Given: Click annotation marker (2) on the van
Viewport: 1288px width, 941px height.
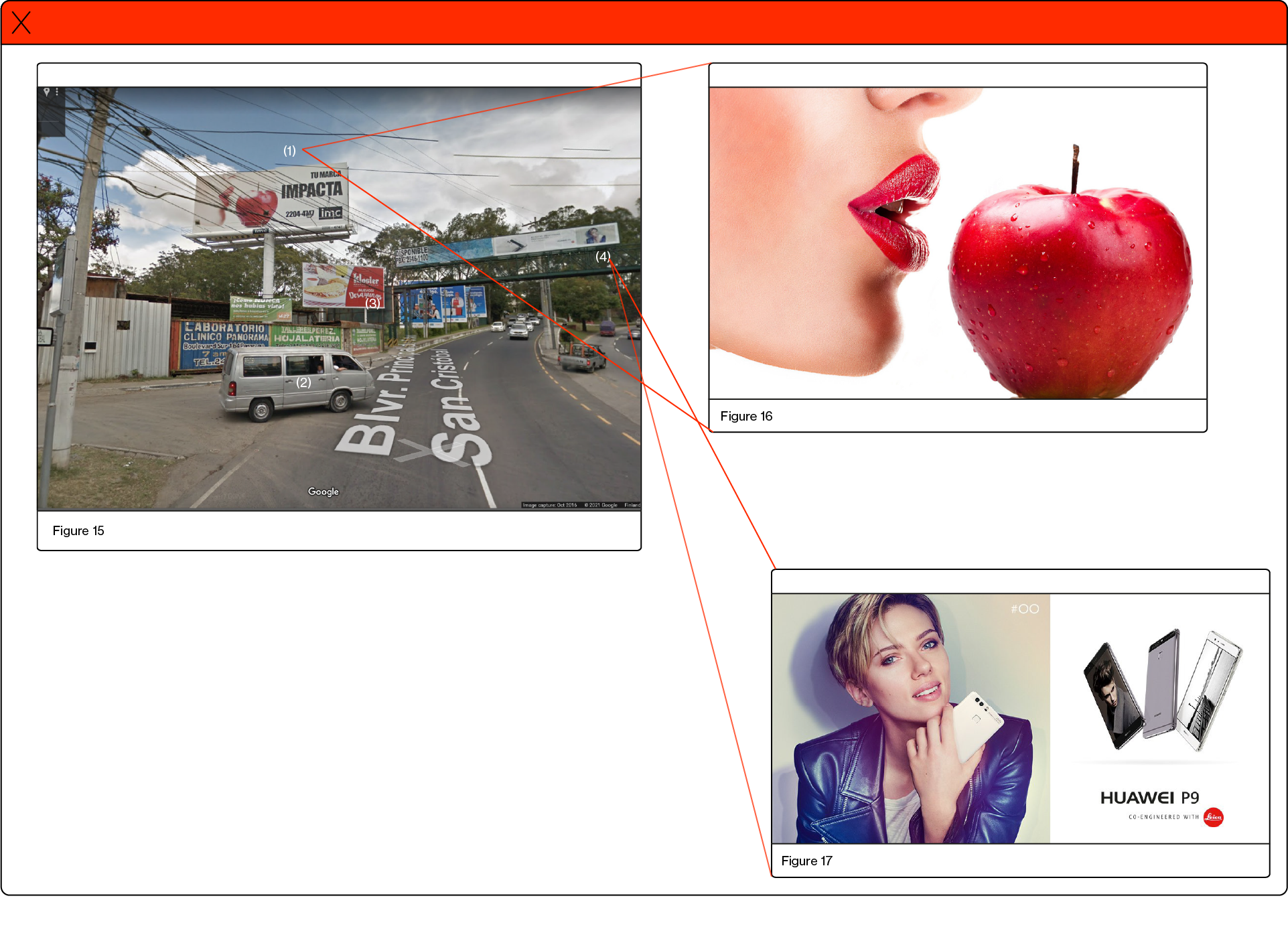Looking at the screenshot, I should [x=303, y=382].
